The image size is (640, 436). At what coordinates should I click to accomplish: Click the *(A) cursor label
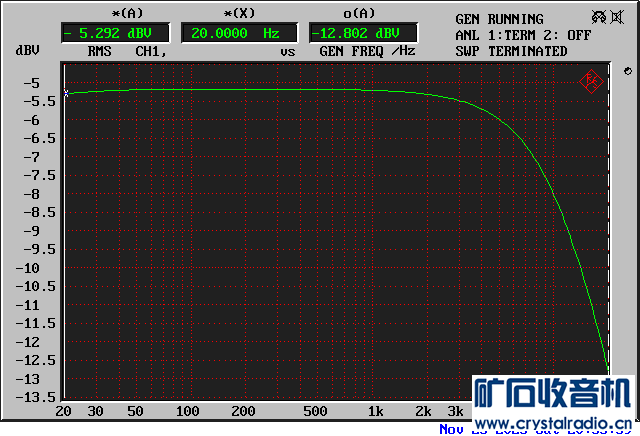(x=127, y=13)
